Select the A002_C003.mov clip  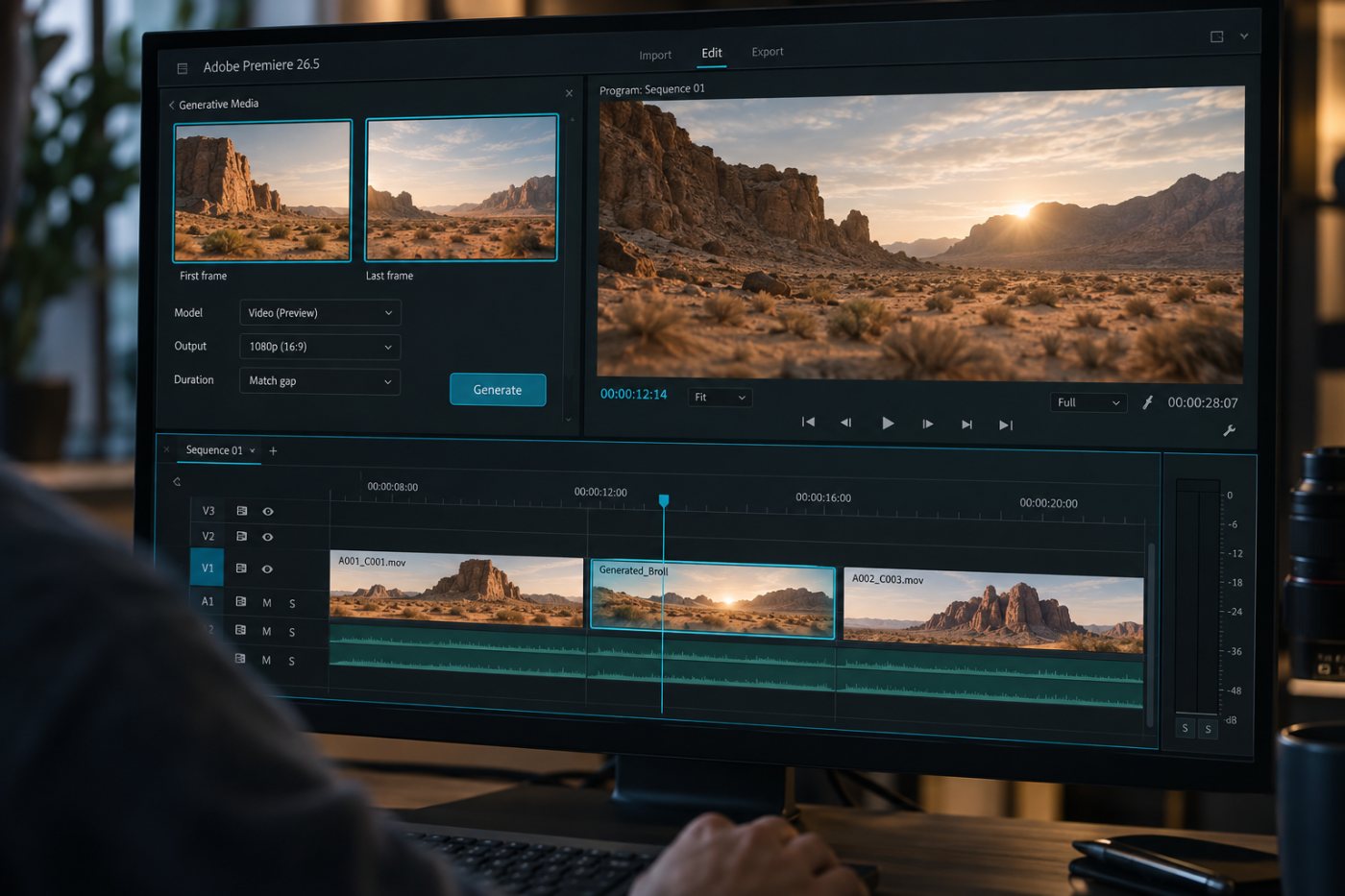click(x=993, y=610)
